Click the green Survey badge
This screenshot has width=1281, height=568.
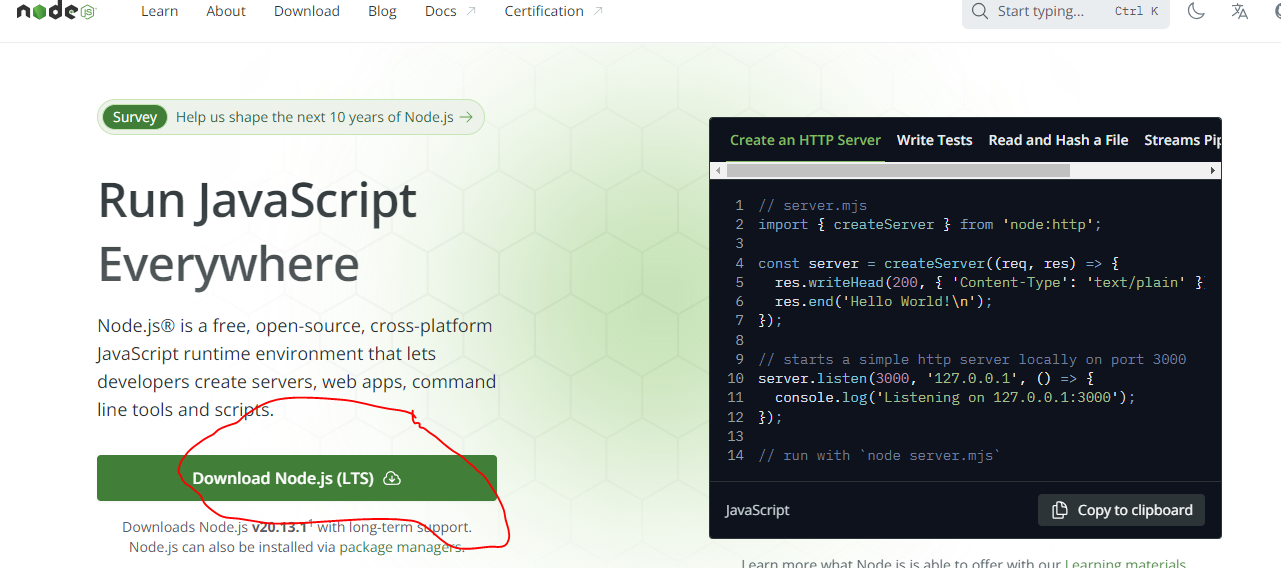click(135, 117)
